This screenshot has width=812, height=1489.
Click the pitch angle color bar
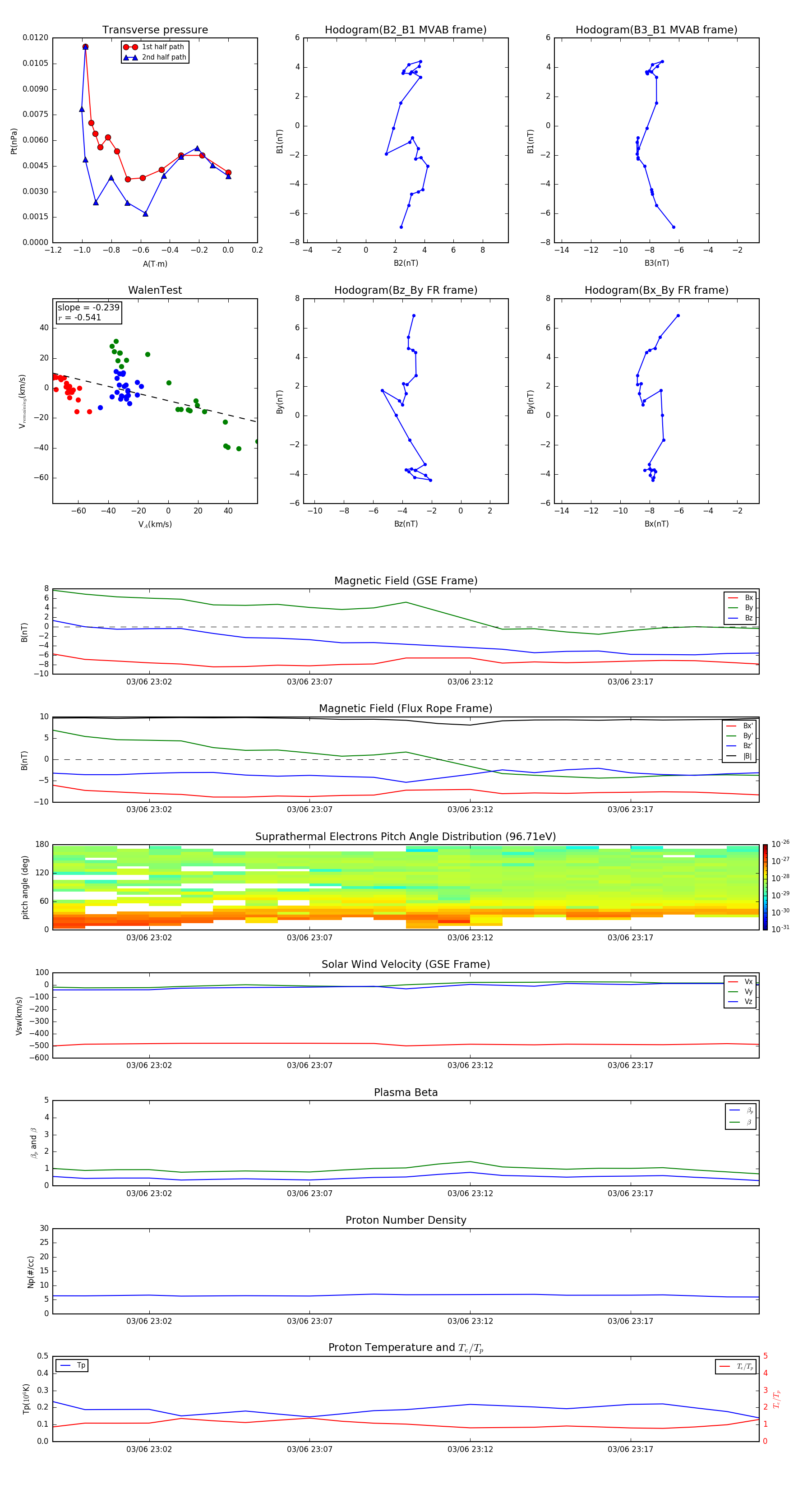click(x=765, y=887)
